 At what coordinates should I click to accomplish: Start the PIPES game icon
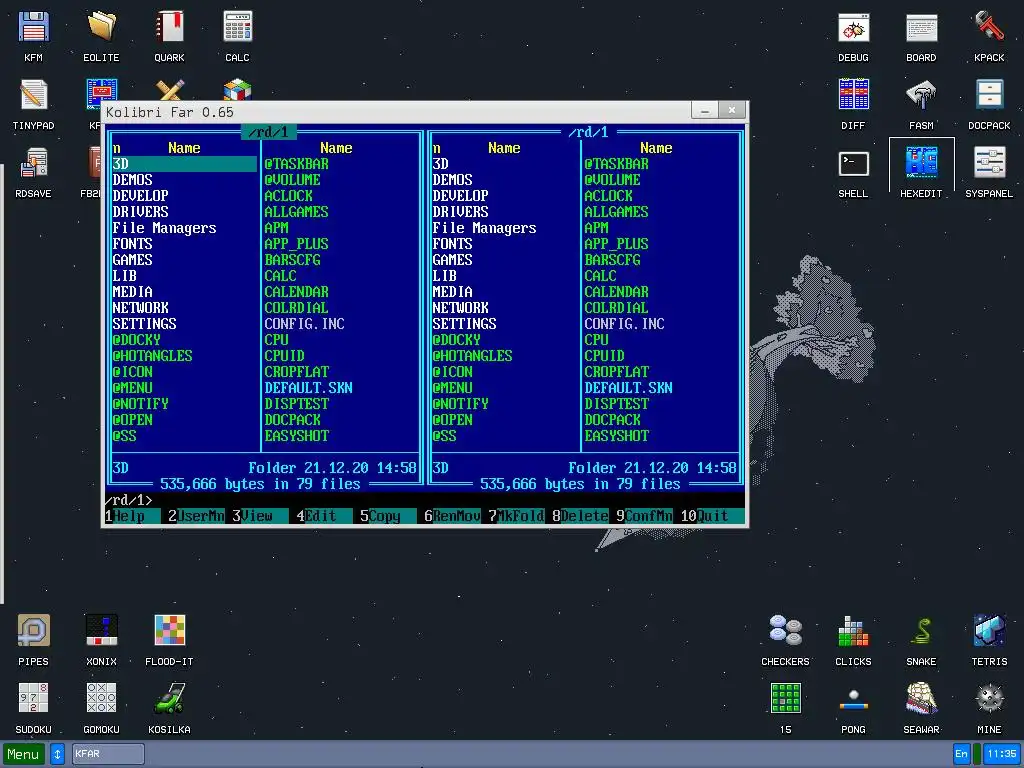point(33,640)
